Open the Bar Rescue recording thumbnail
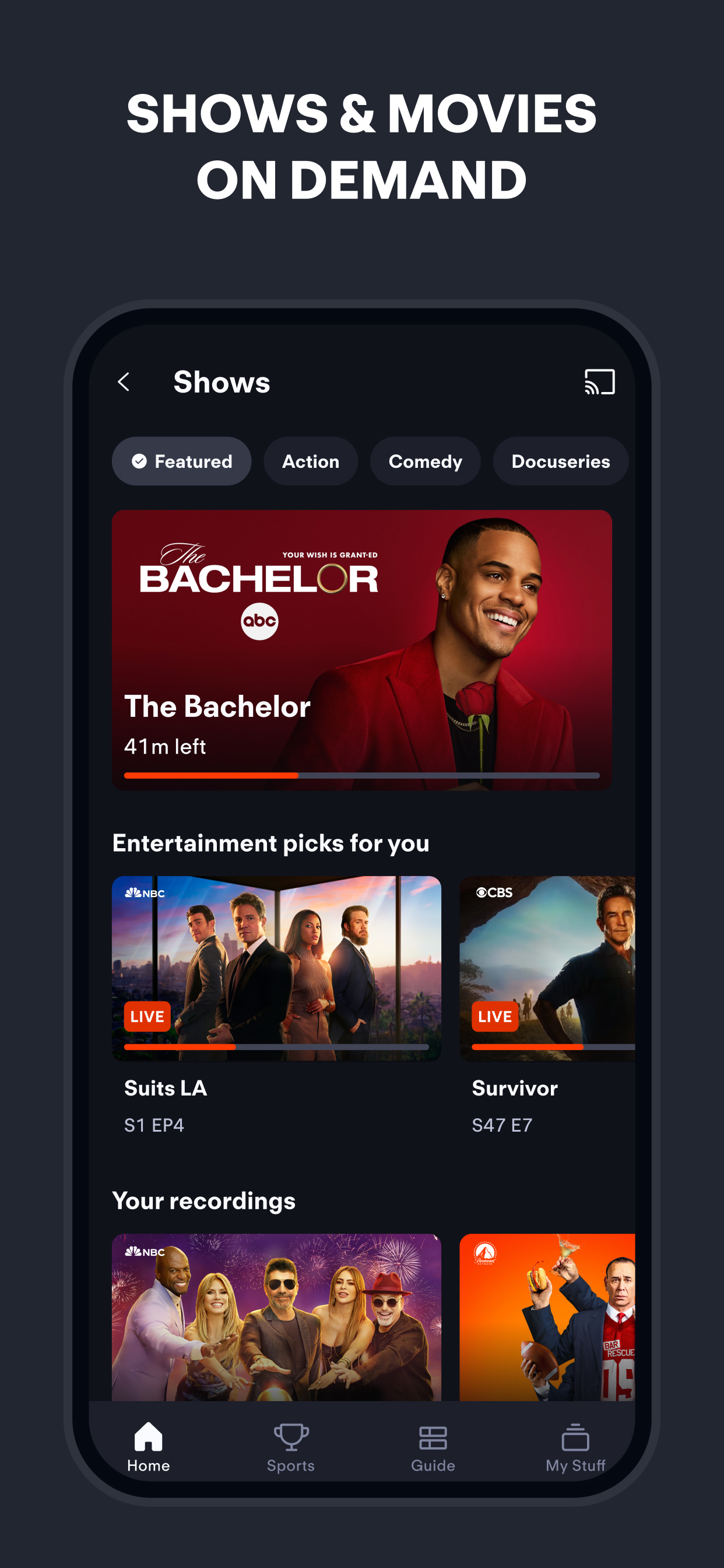 click(547, 1317)
